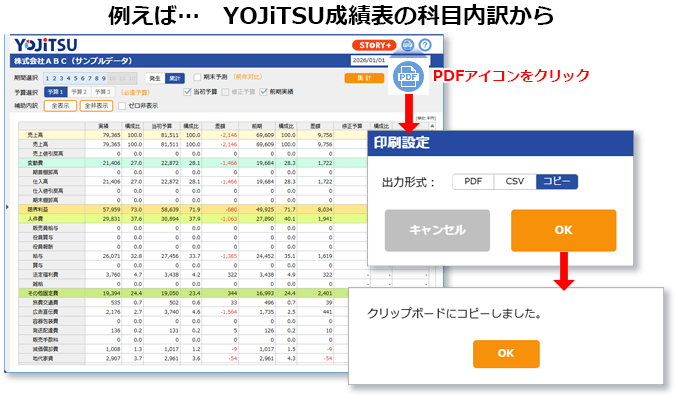Screen dimensions: 678x400
Task: Toggle the 修正予算 checkbox
Action: (225, 92)
